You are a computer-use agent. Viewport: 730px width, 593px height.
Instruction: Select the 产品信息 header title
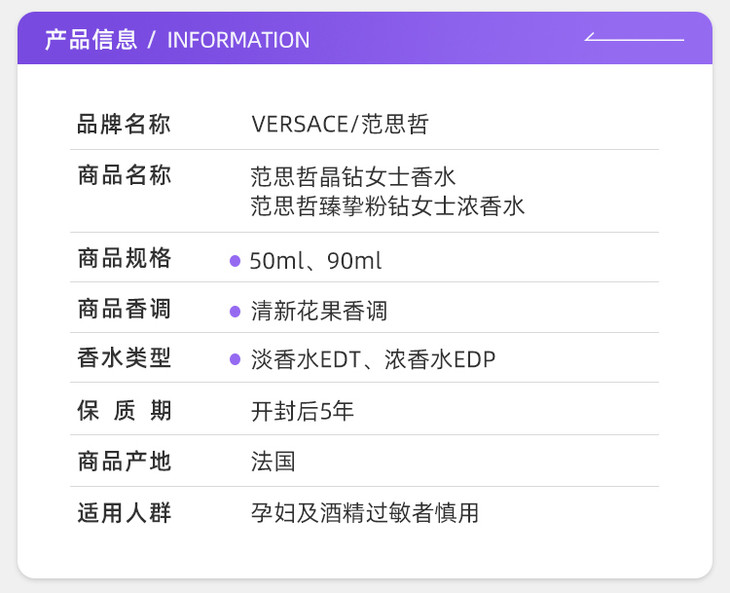[x=90, y=40]
